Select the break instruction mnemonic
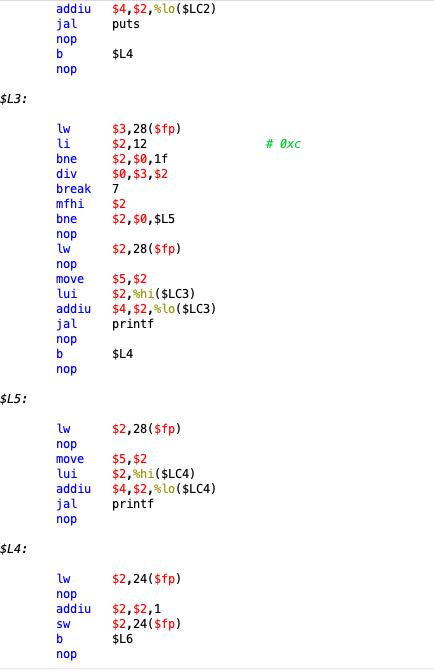 (x=73, y=189)
